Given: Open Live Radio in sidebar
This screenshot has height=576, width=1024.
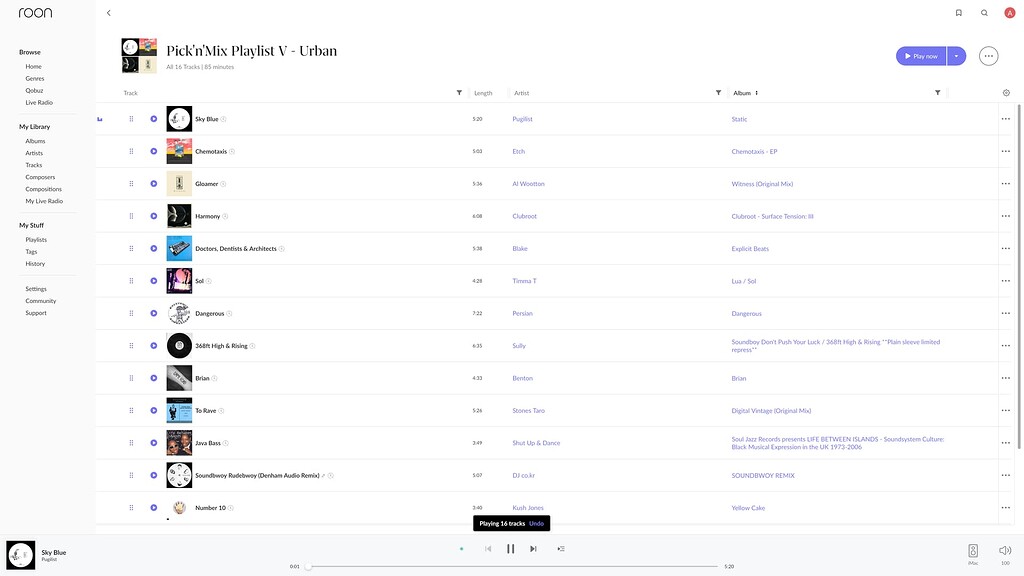Looking at the screenshot, I should point(39,103).
